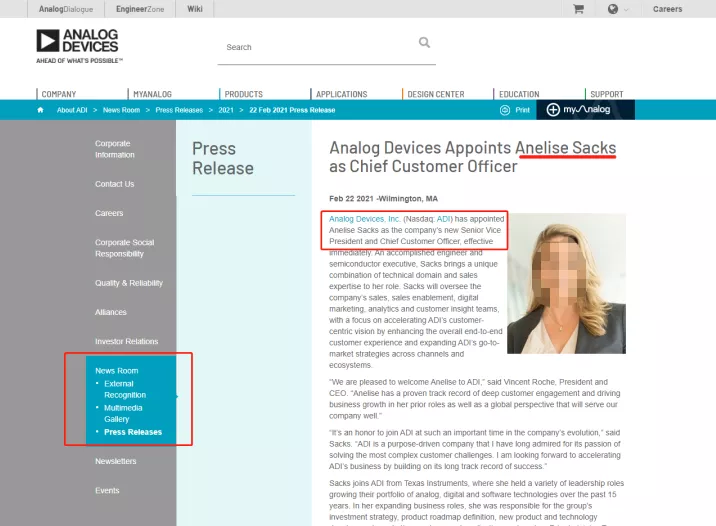Open Events in sidebar
Viewport: 716px width, 526px height.
coord(107,490)
